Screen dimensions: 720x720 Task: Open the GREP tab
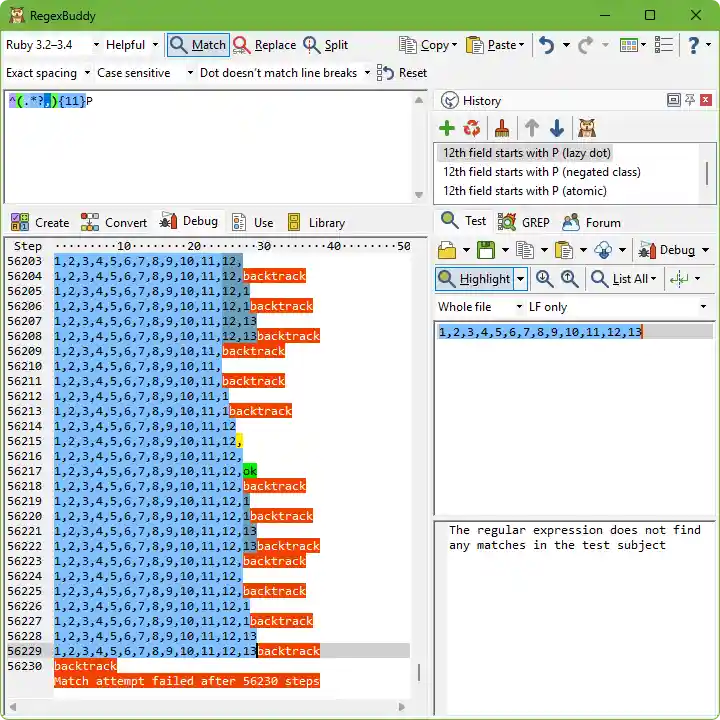click(x=524, y=223)
